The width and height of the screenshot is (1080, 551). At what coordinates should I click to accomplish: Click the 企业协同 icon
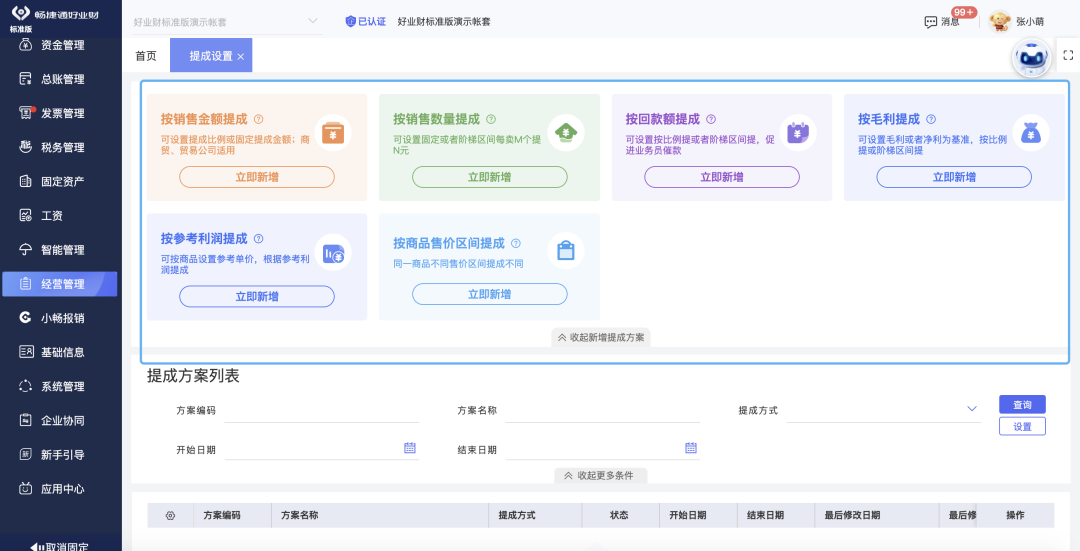click(x=25, y=420)
